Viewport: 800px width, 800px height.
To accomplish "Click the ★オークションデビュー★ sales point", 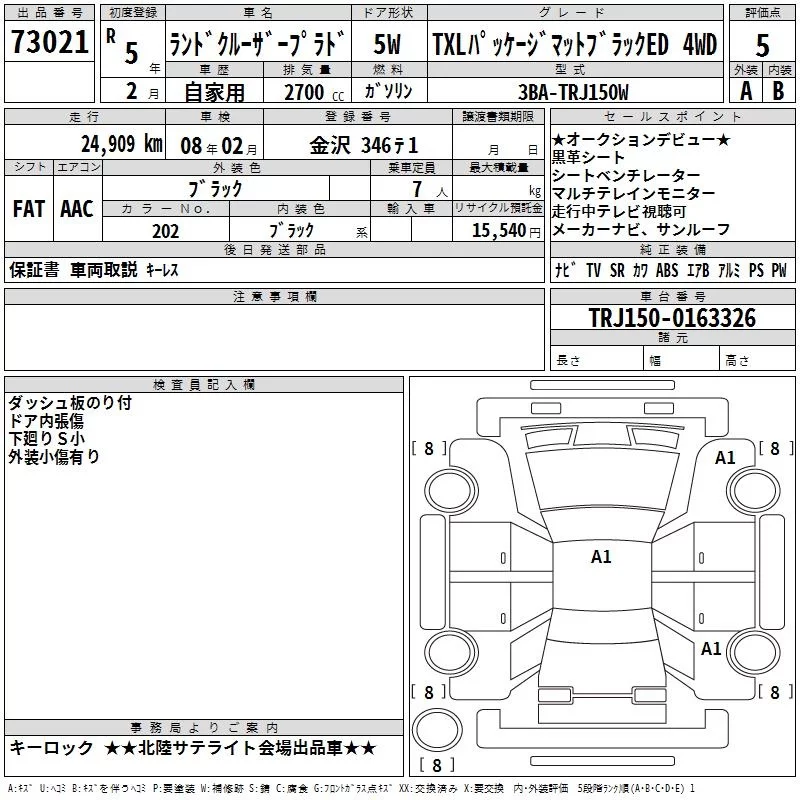I will click(641, 139).
